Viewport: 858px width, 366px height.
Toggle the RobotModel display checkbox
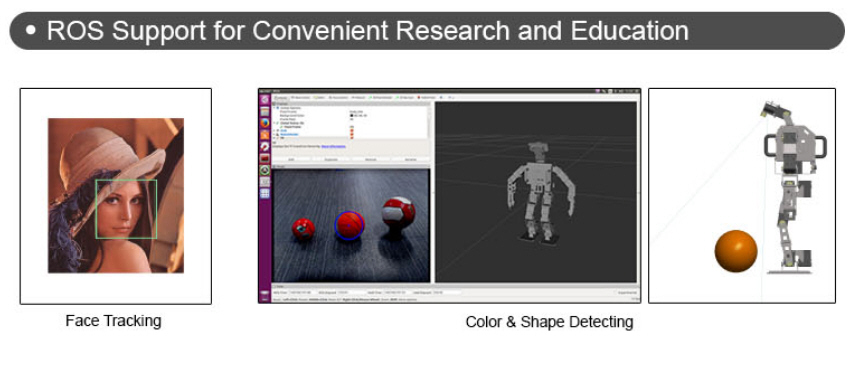click(352, 134)
